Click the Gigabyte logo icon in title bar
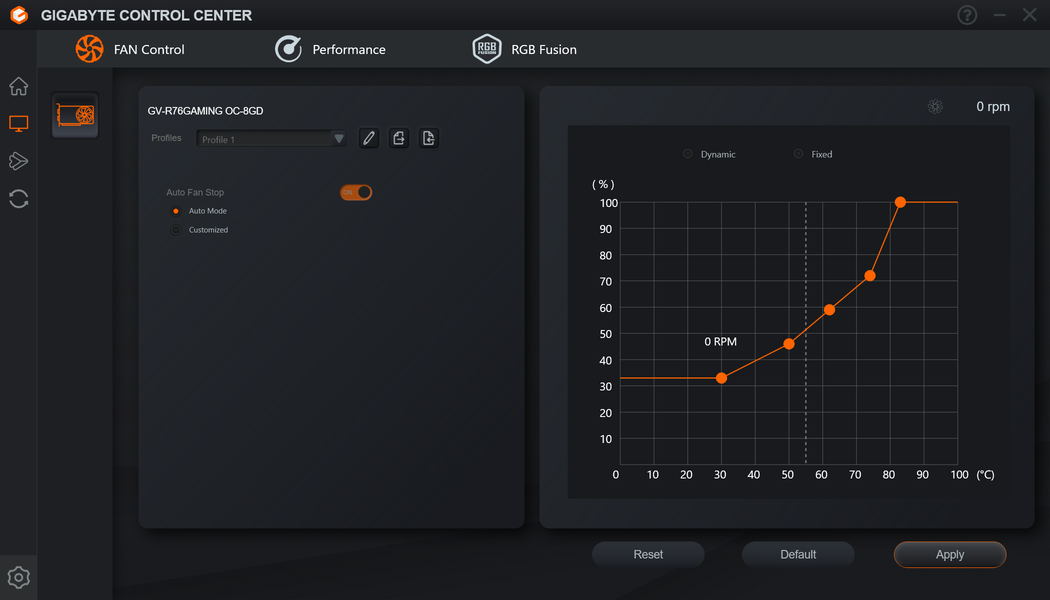This screenshot has height=600, width=1050. (19, 15)
